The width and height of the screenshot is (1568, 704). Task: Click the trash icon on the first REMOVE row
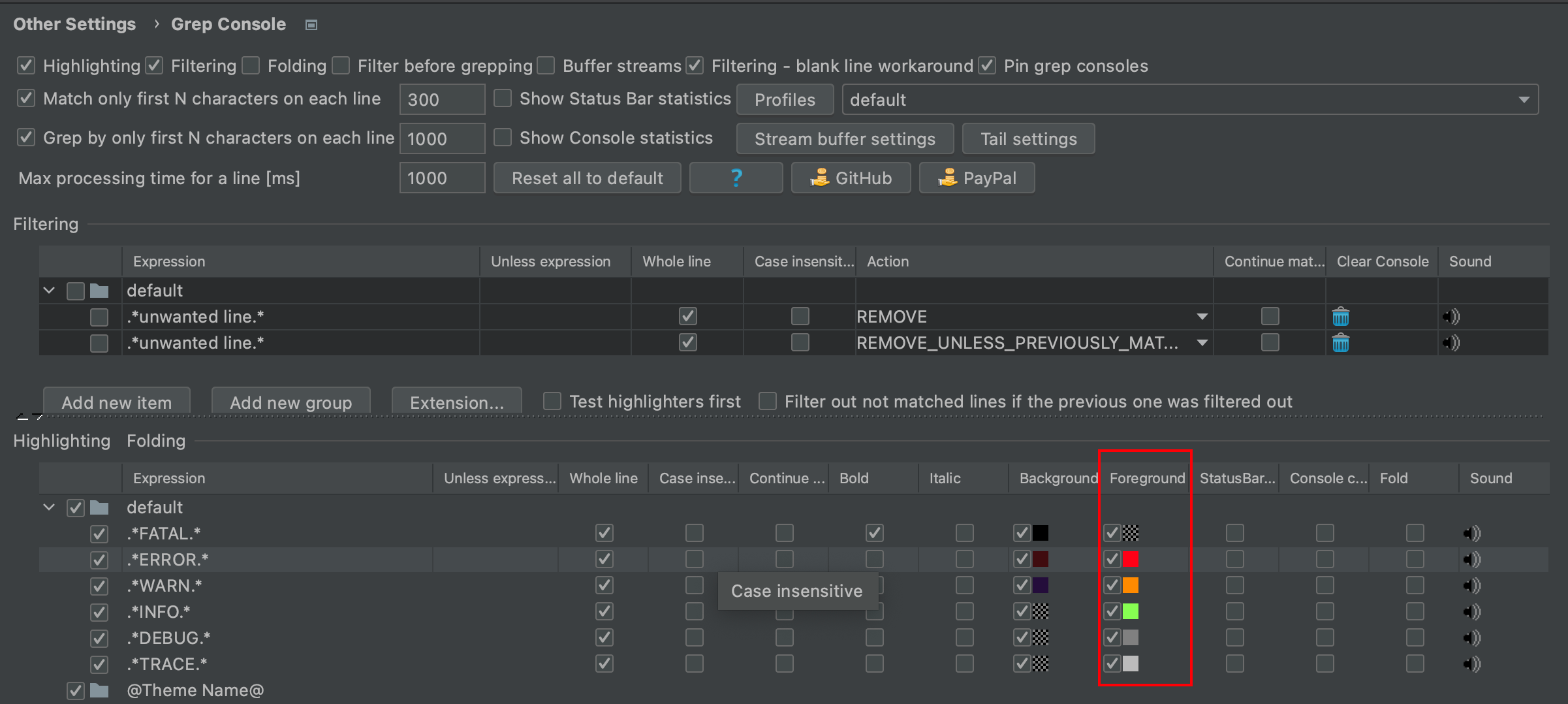tap(1341, 317)
